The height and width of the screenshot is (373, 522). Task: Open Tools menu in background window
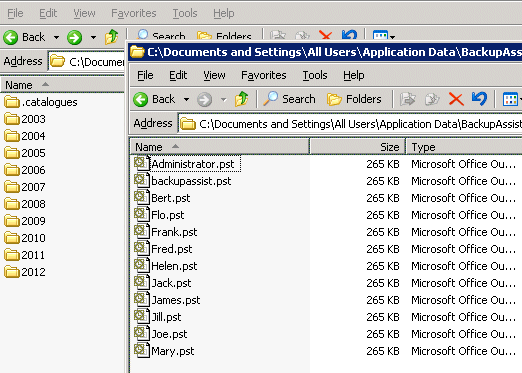click(x=185, y=13)
